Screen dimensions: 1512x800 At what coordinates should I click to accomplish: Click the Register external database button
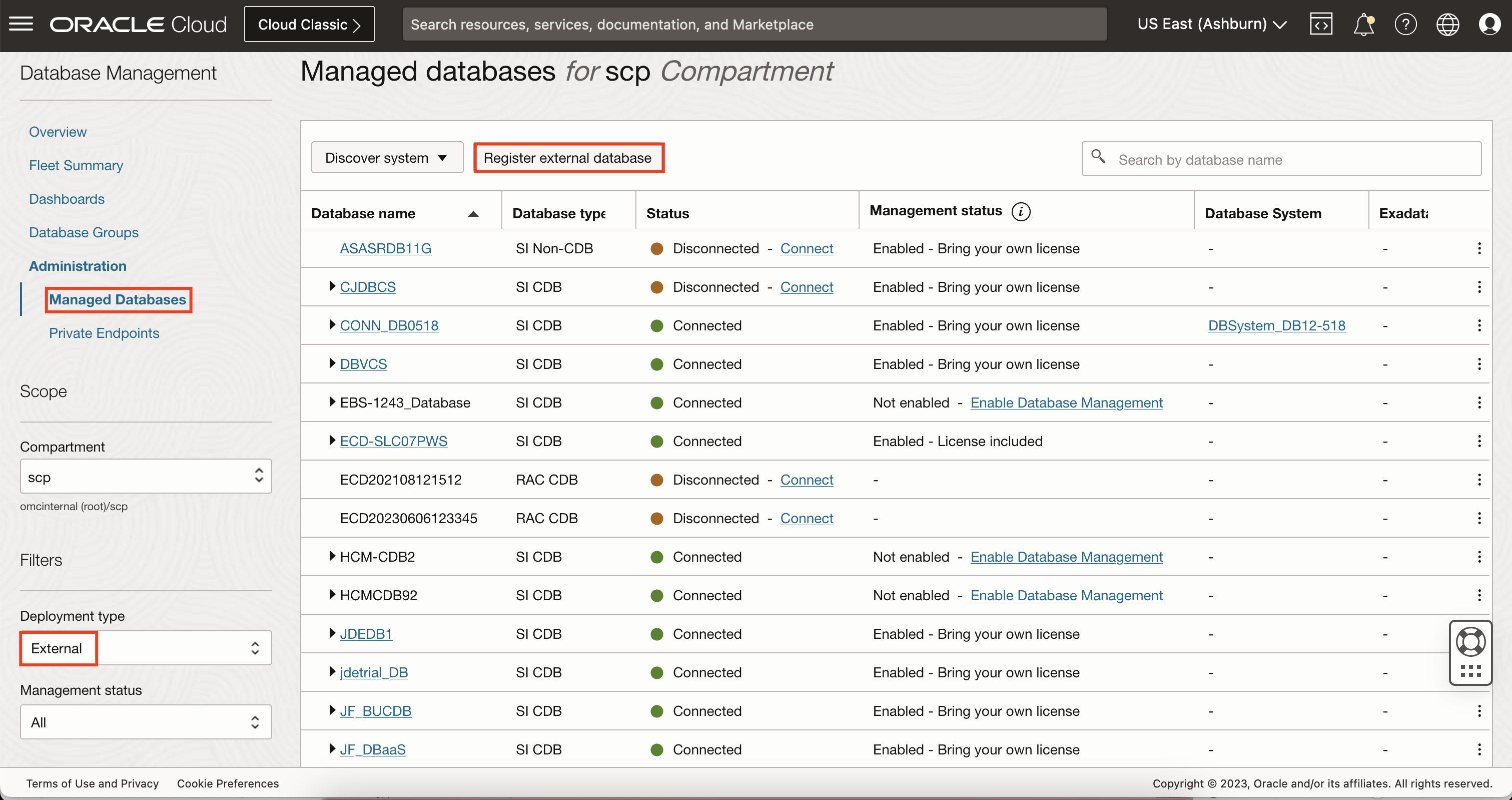[x=567, y=157]
